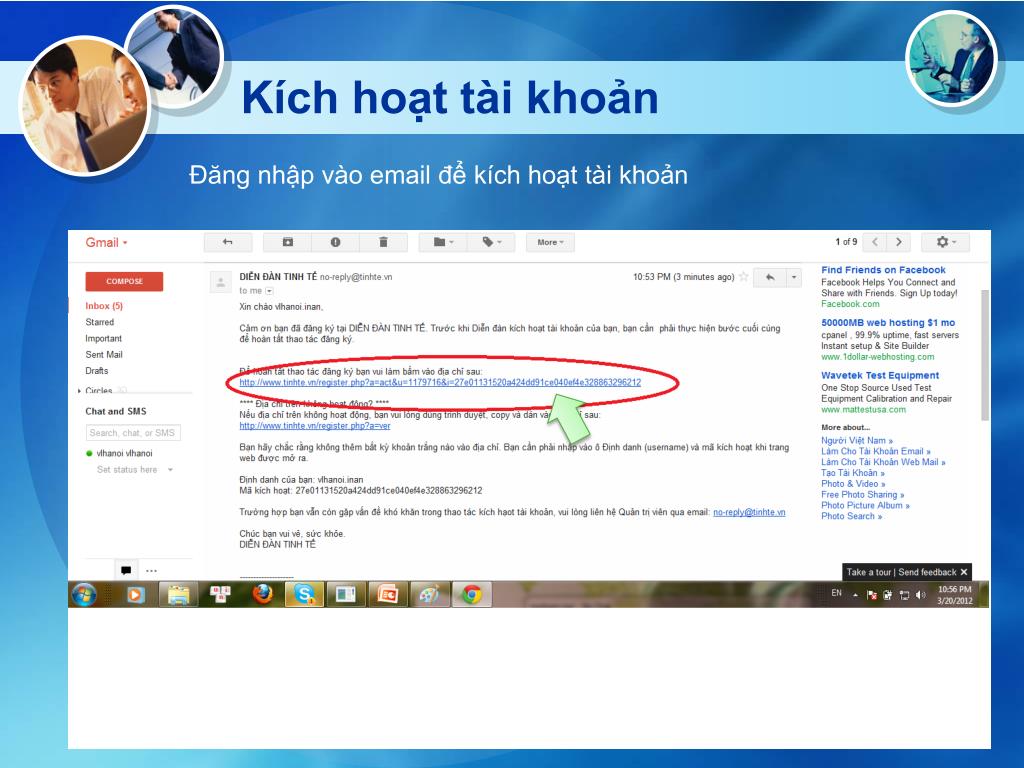Open 'Wavetek Test Equipment' ad

pos(880,376)
